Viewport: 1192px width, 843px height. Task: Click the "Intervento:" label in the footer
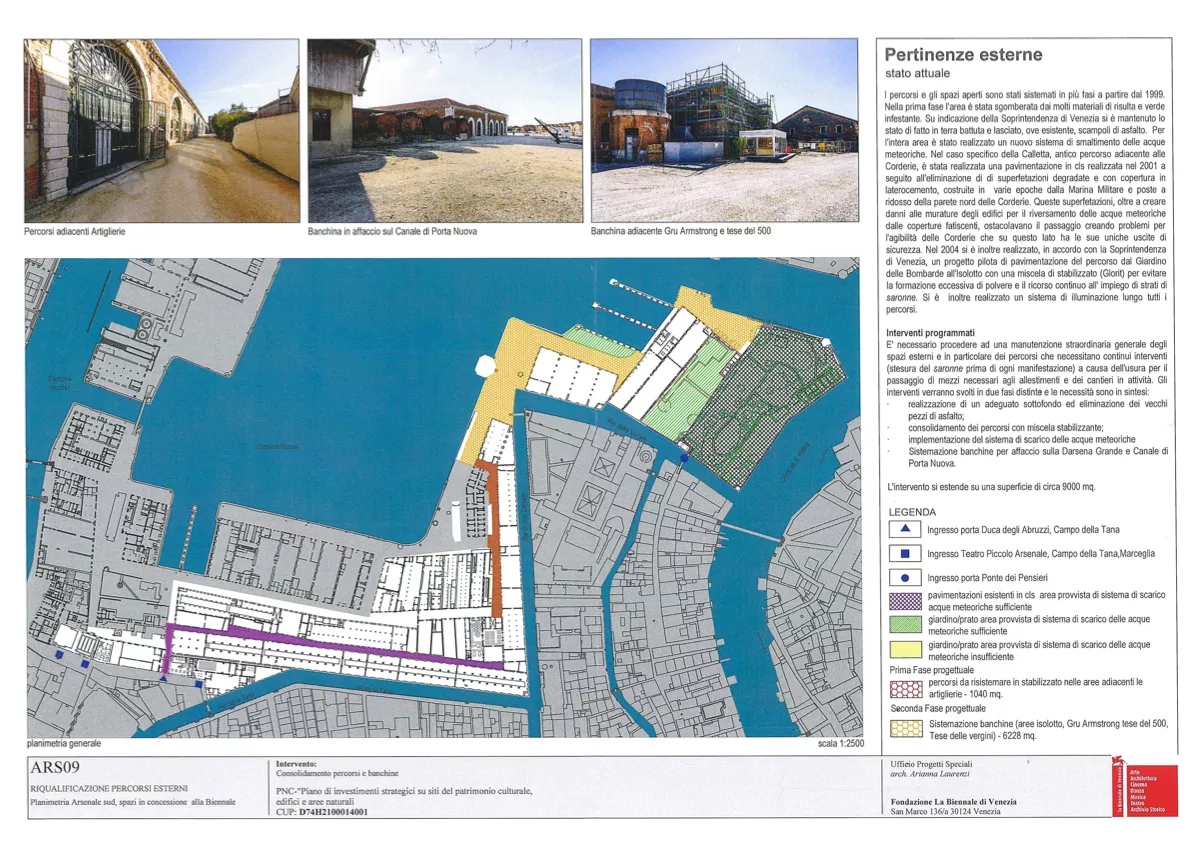296,764
